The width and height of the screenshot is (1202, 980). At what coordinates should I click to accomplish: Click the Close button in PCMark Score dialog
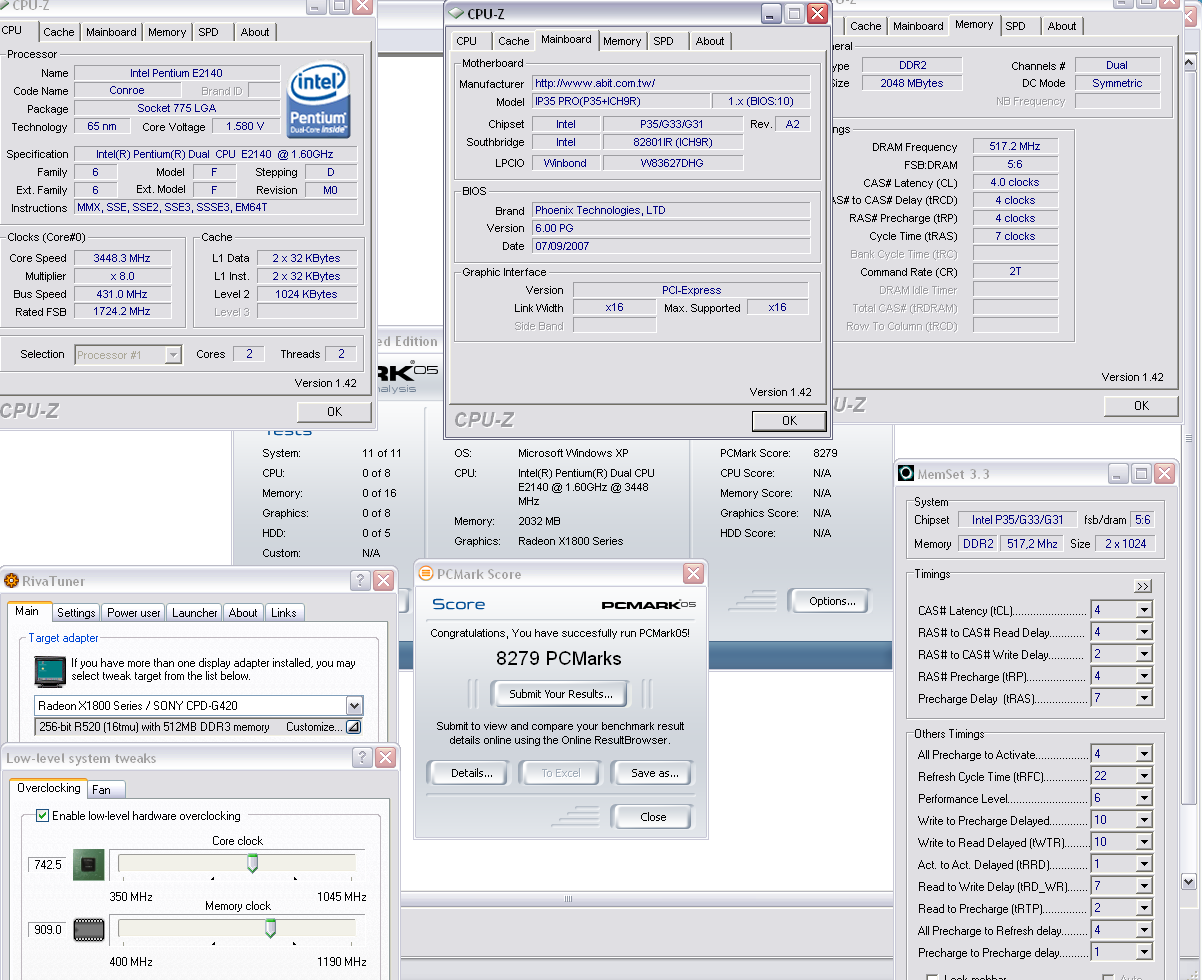pyautogui.click(x=653, y=817)
